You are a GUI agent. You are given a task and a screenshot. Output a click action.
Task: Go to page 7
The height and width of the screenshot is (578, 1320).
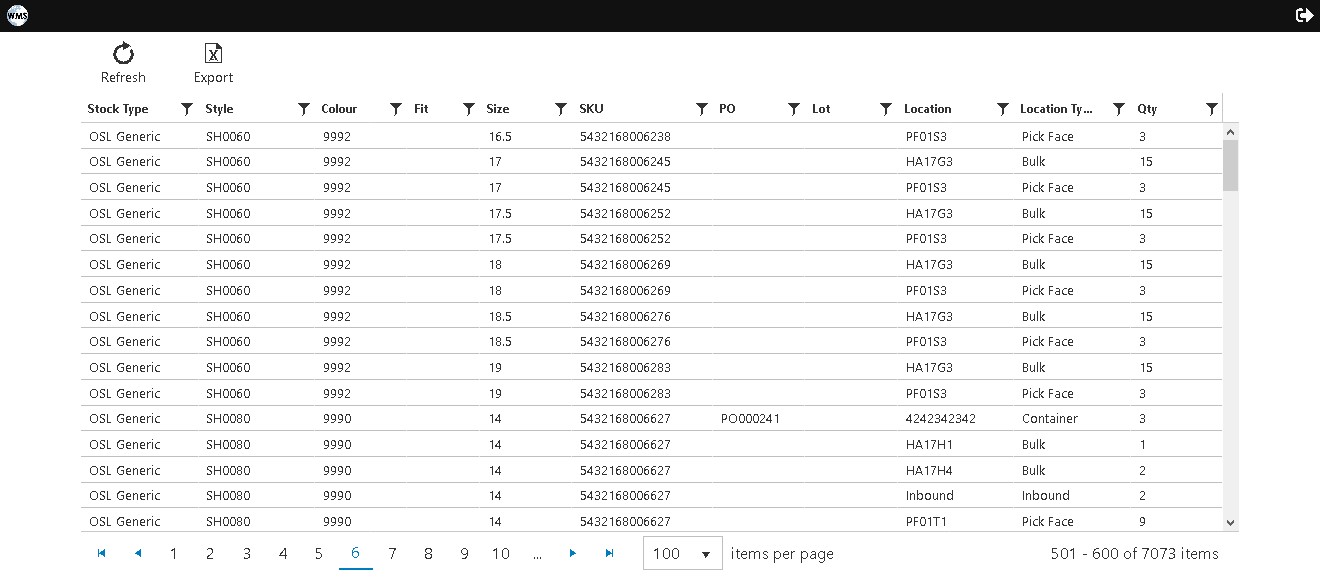click(392, 554)
